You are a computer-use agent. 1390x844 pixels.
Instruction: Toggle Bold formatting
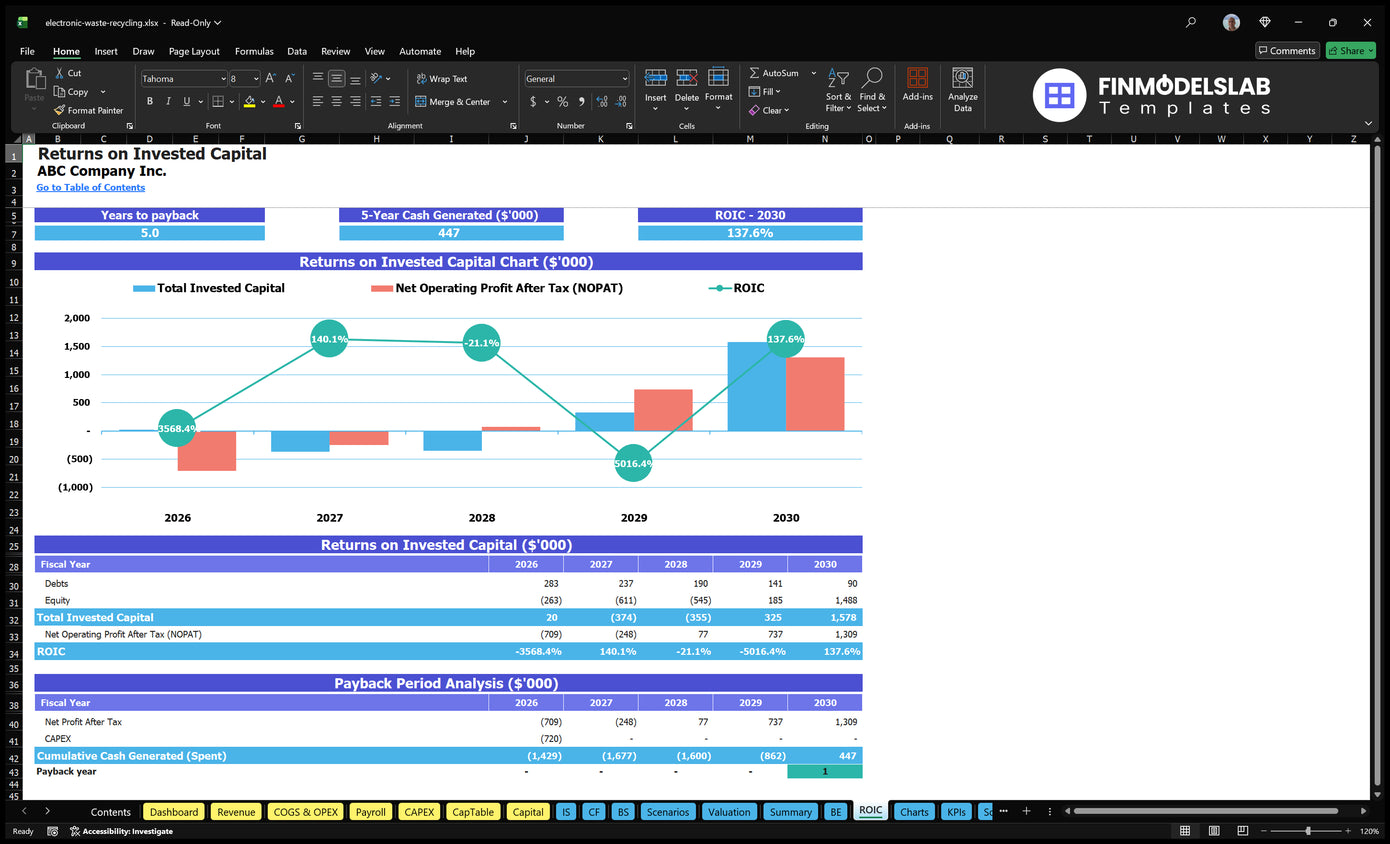click(150, 102)
